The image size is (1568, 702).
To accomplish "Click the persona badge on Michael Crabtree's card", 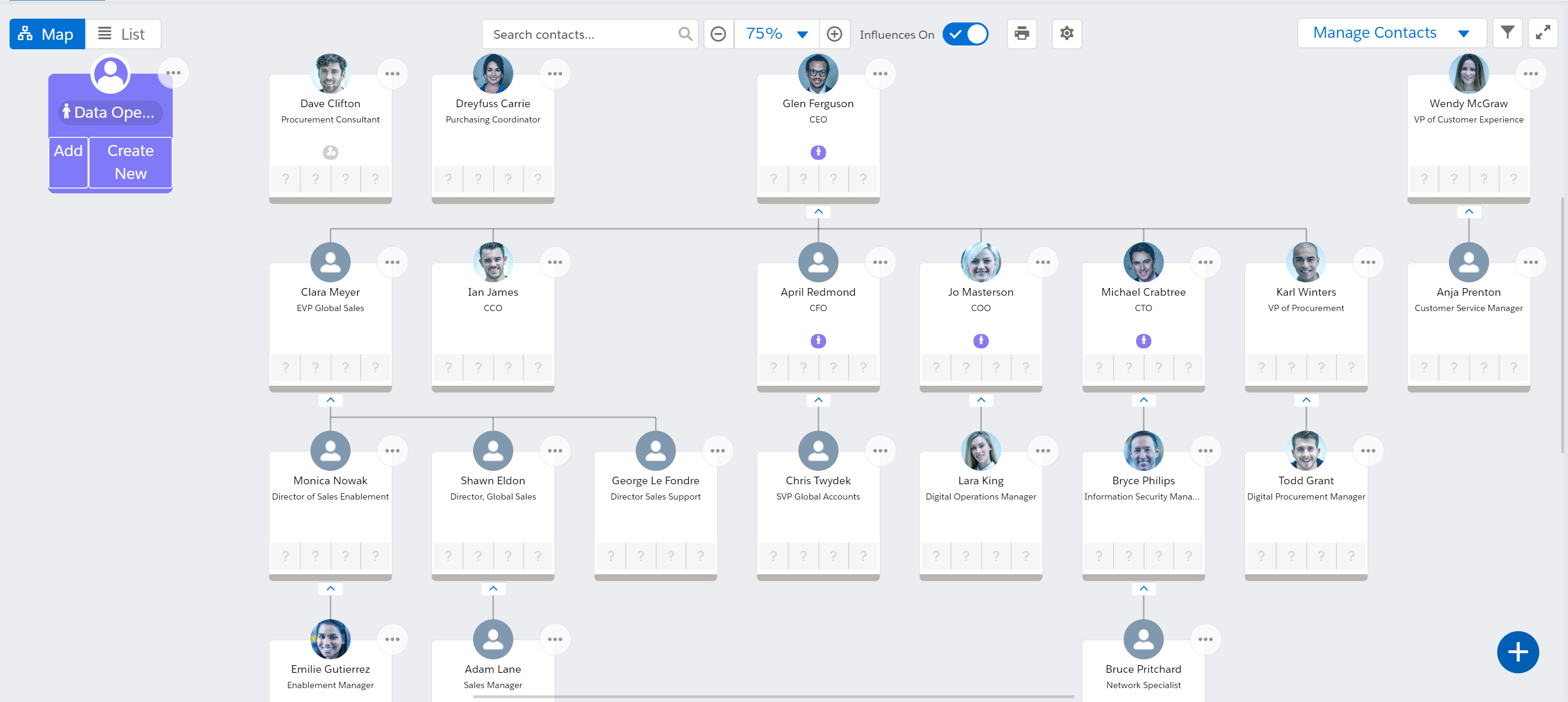I will 1143,341.
